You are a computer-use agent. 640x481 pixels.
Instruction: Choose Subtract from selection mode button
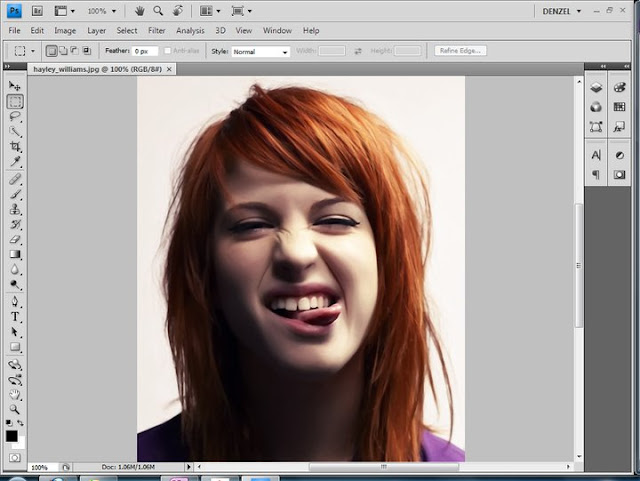75,51
